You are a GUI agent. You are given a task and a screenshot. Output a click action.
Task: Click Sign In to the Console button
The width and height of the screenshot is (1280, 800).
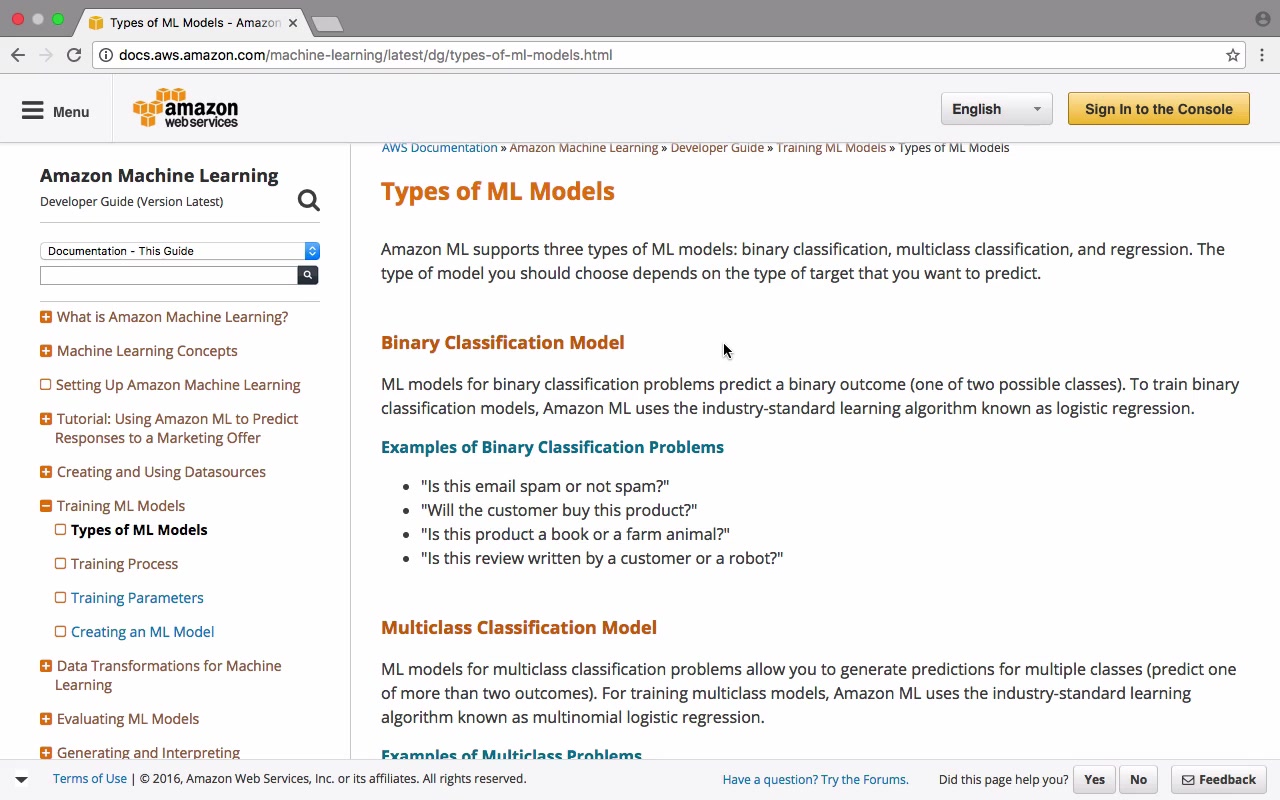coord(1158,109)
